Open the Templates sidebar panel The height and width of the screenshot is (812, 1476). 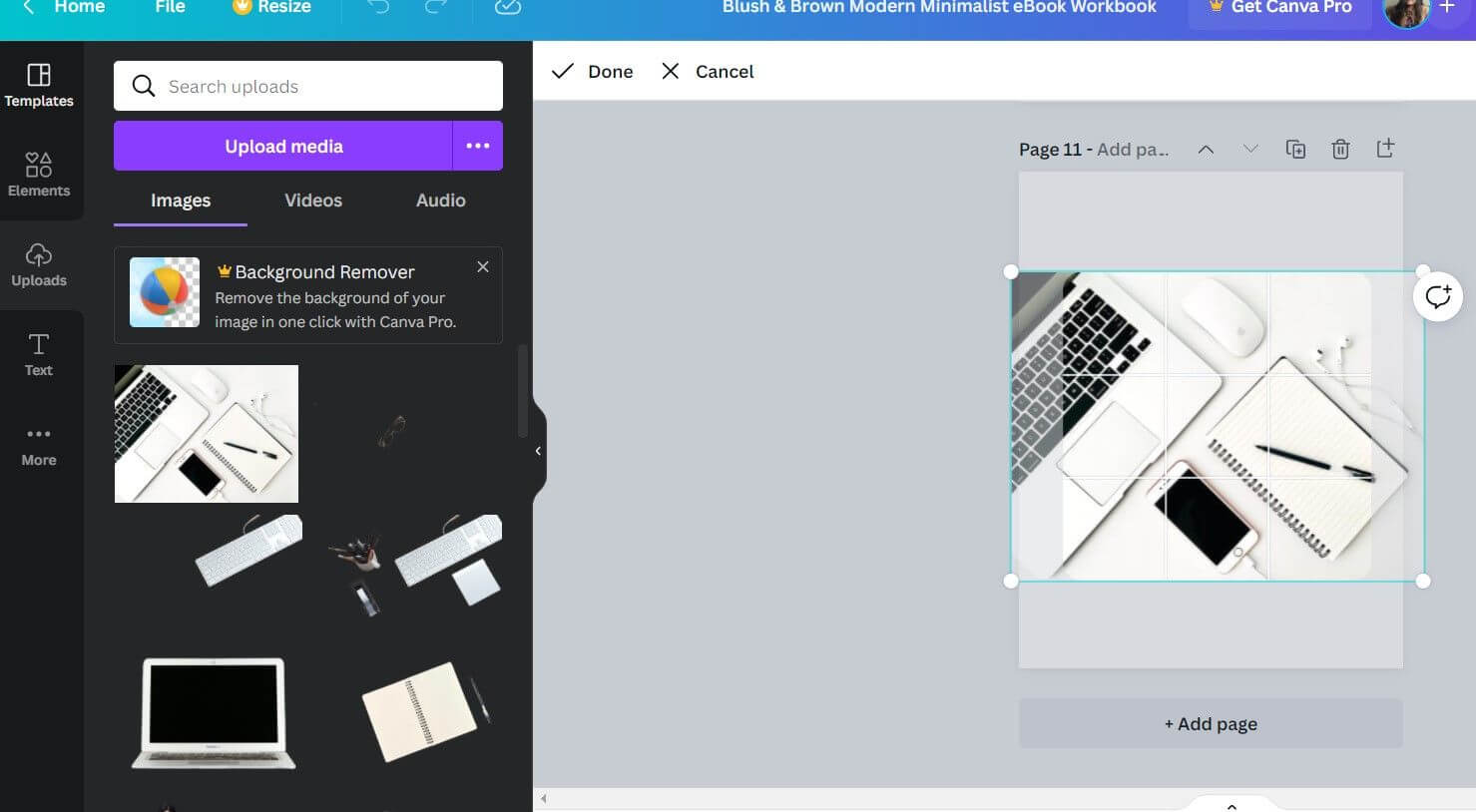click(39, 86)
